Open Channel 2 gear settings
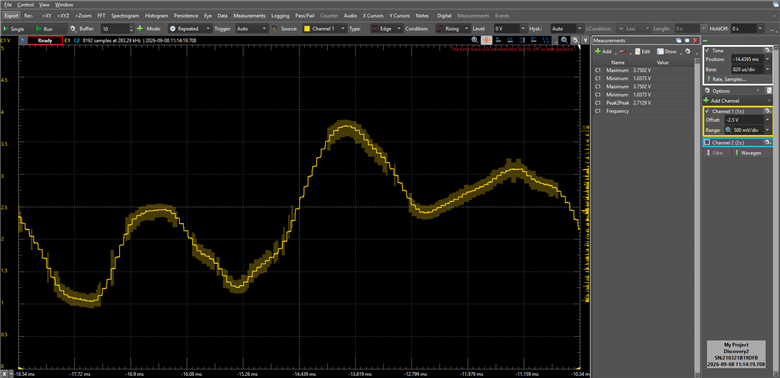780x378 pixels. 768,143
